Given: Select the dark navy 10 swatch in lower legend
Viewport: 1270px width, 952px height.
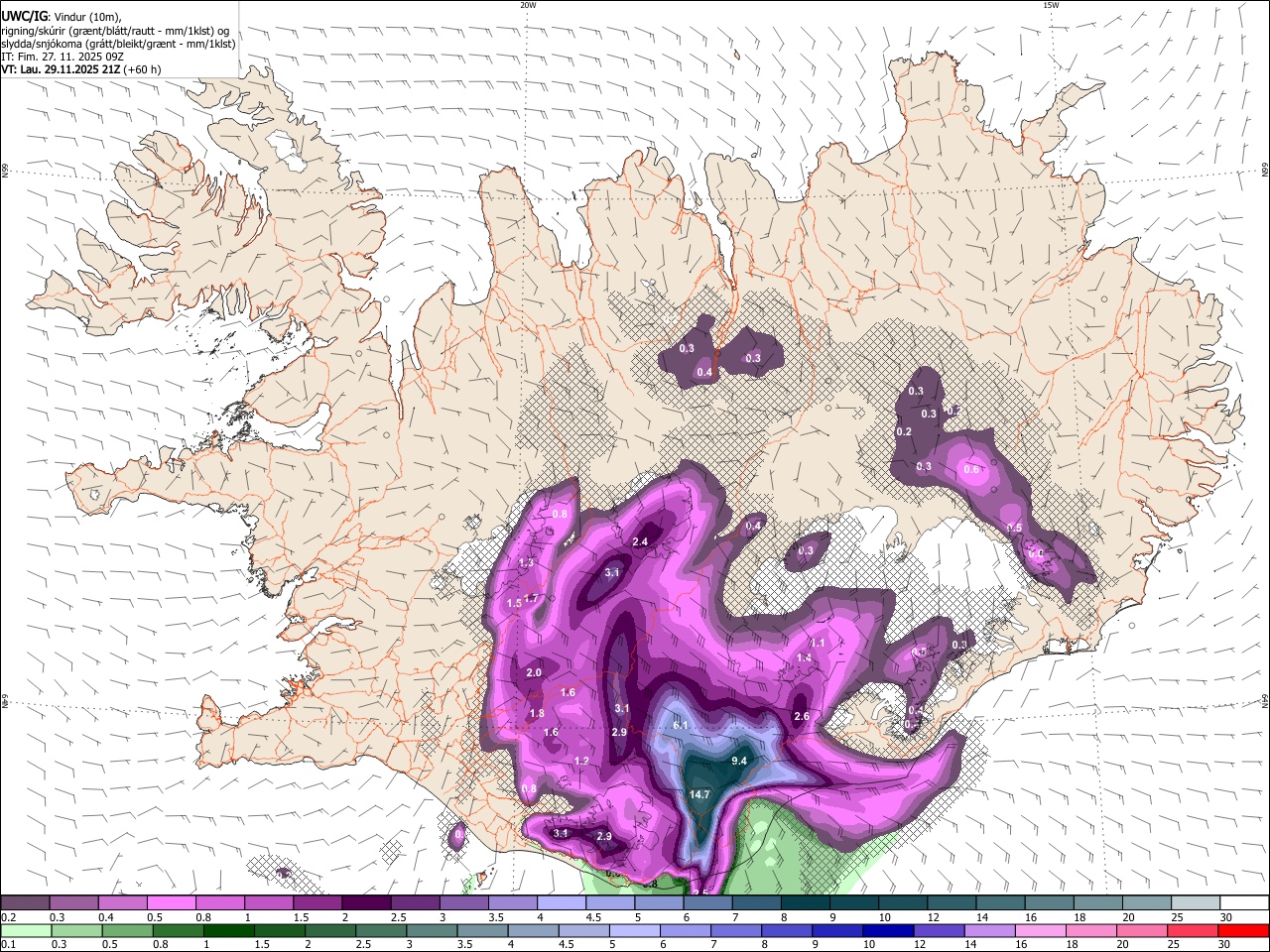Looking at the screenshot, I should 888,930.
